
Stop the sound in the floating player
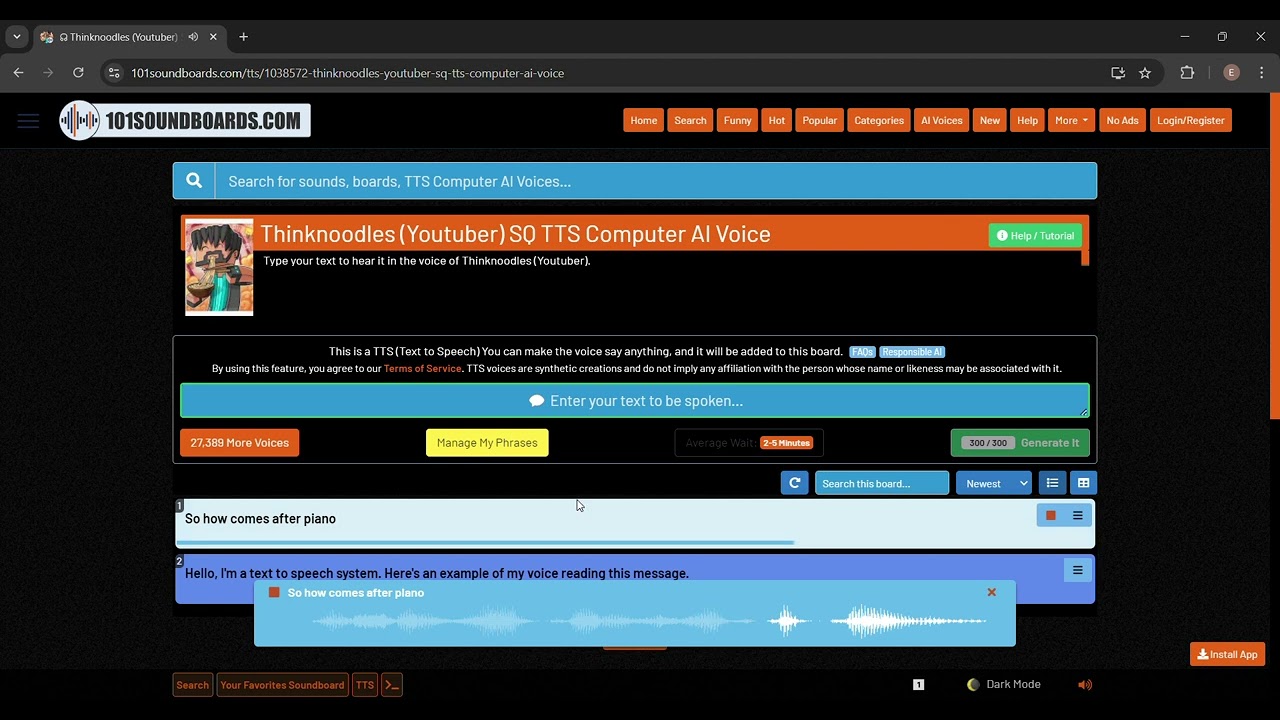[274, 592]
